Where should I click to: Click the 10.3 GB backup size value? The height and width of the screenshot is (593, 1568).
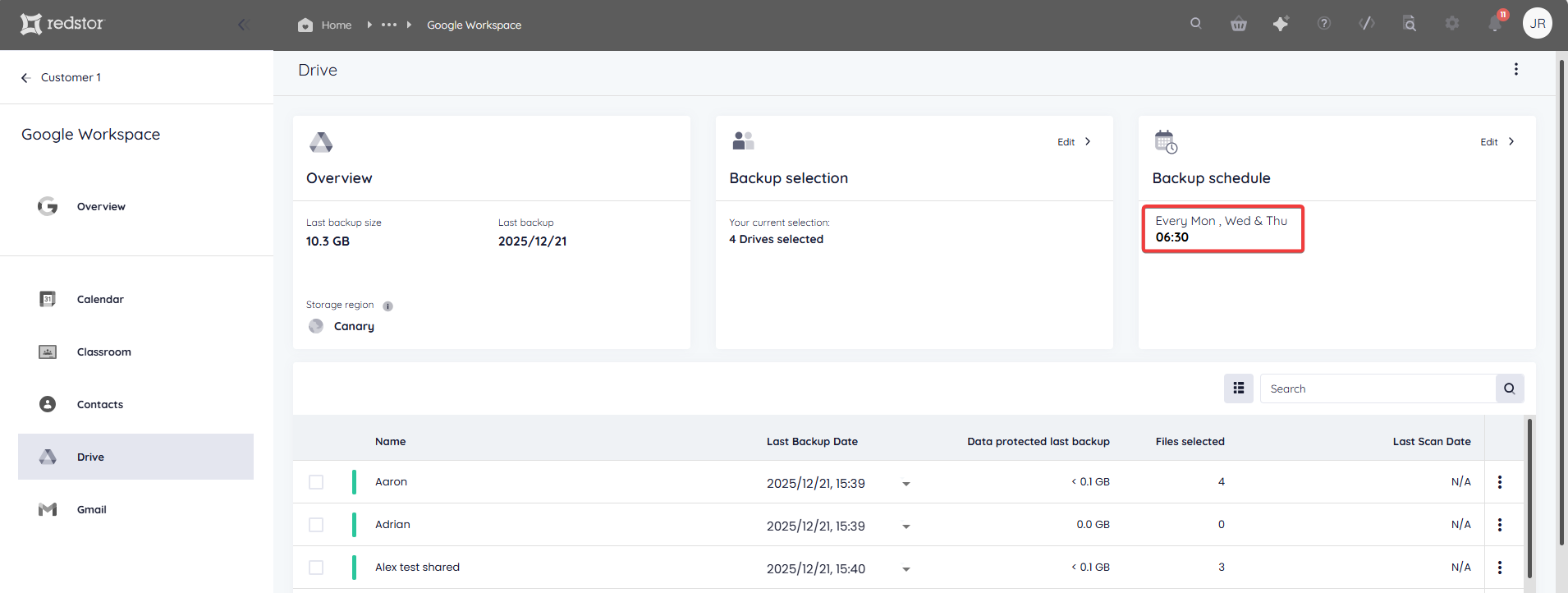click(328, 241)
